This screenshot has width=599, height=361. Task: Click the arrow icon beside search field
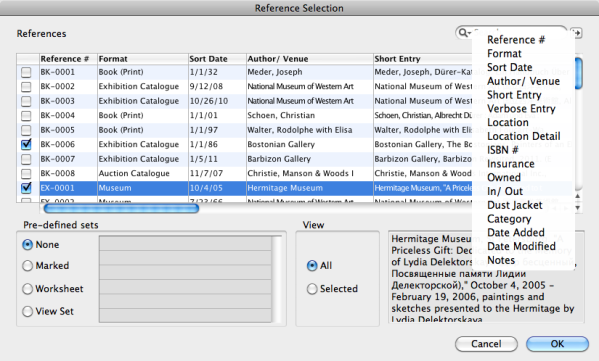(577, 33)
